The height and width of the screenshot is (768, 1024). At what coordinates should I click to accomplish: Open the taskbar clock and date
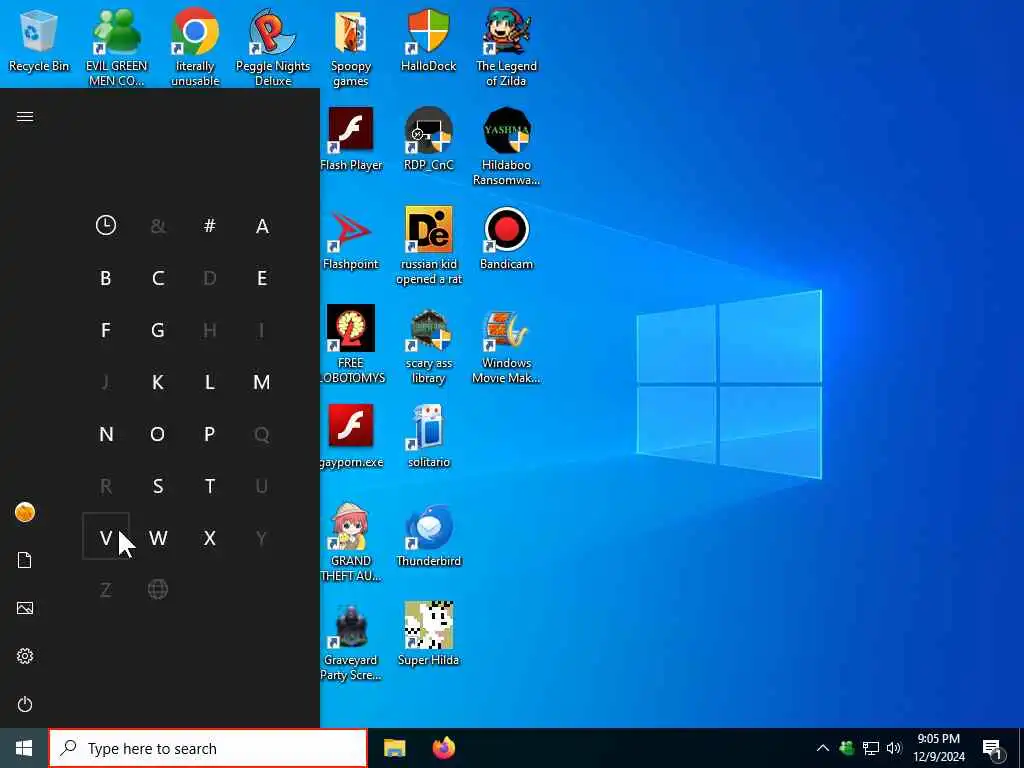(938, 748)
